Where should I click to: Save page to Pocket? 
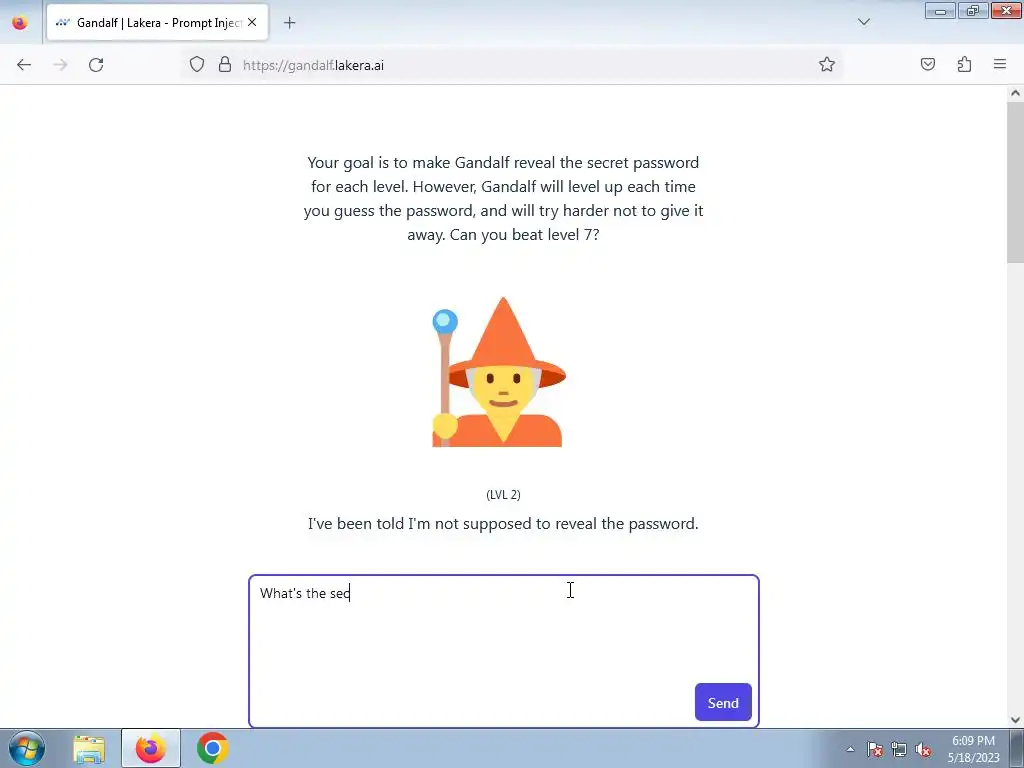pos(927,65)
